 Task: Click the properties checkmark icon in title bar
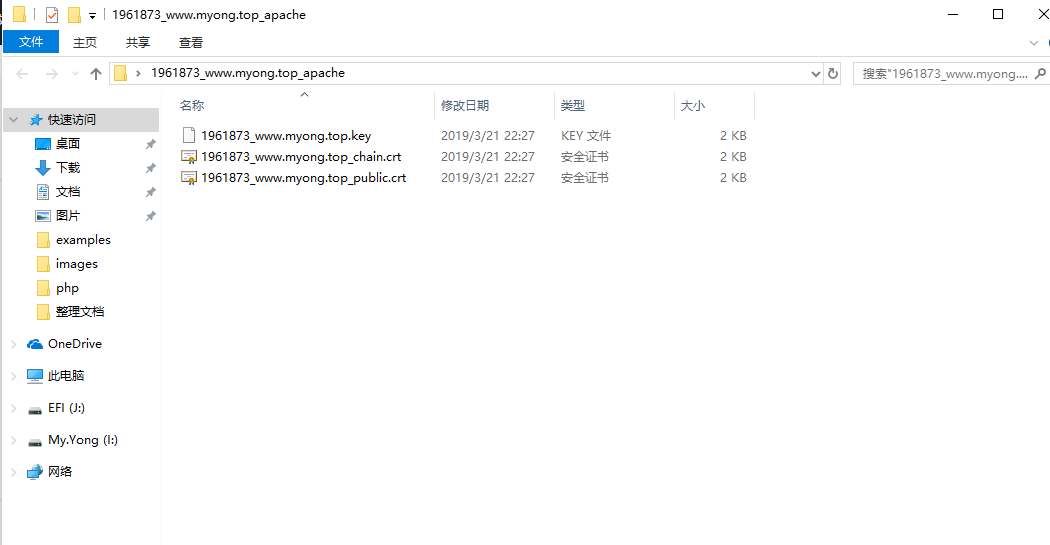[x=52, y=15]
